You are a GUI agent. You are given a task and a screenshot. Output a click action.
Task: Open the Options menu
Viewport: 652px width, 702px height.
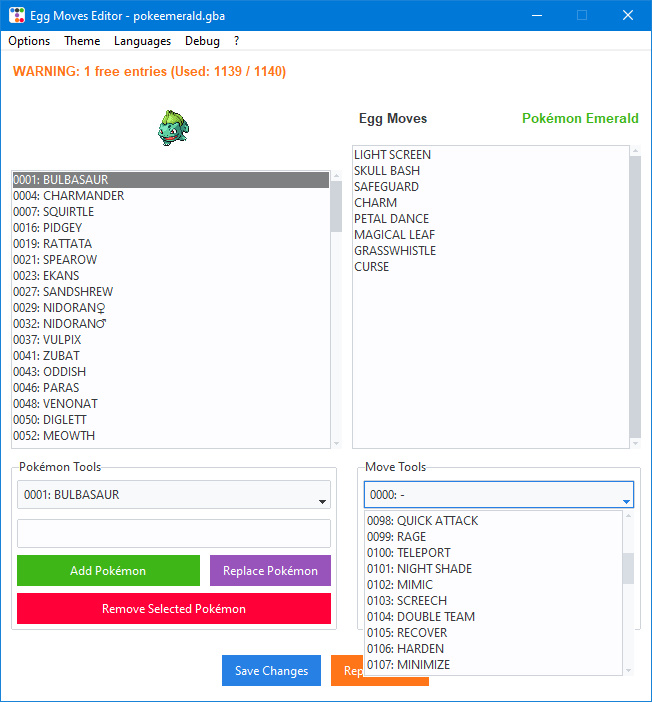coord(29,41)
